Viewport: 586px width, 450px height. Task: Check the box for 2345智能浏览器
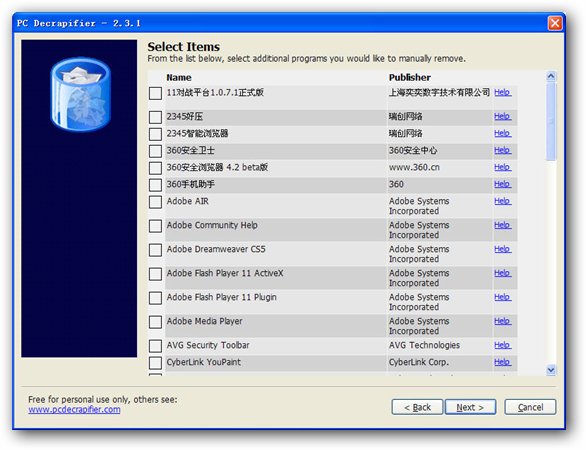pos(155,134)
